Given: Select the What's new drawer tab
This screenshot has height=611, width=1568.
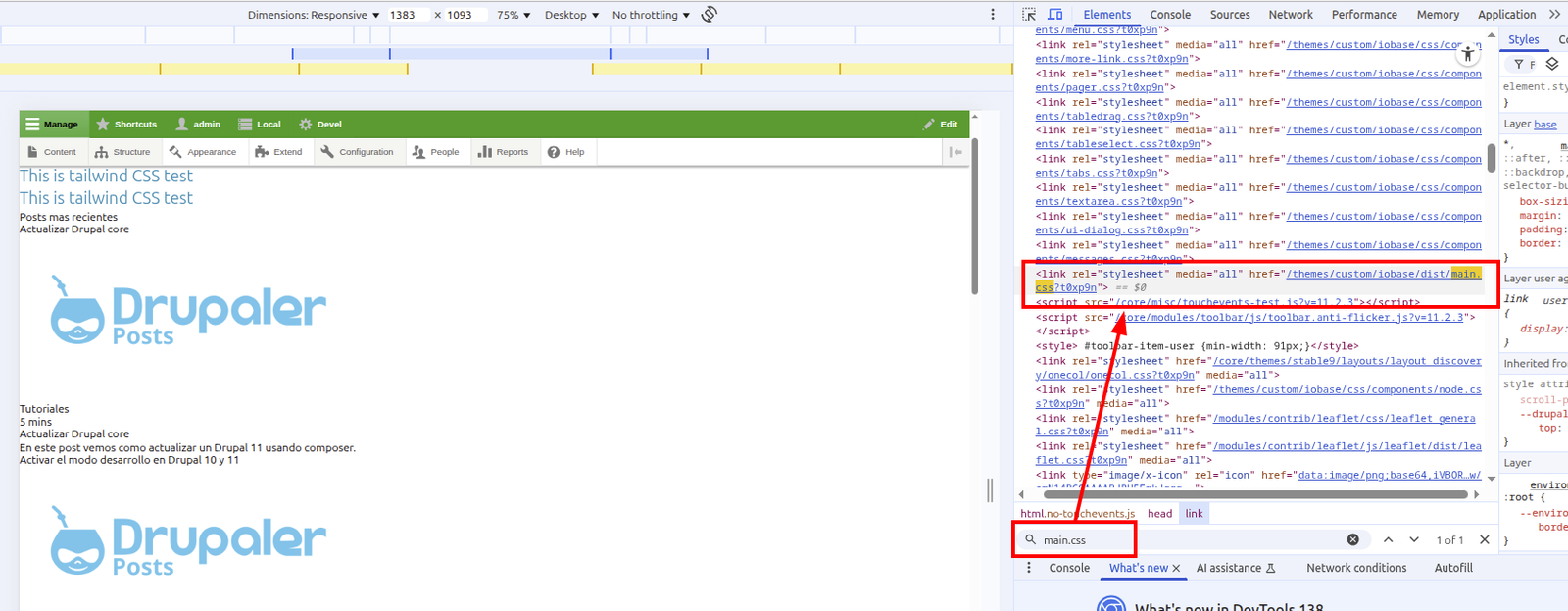Looking at the screenshot, I should click(1138, 568).
